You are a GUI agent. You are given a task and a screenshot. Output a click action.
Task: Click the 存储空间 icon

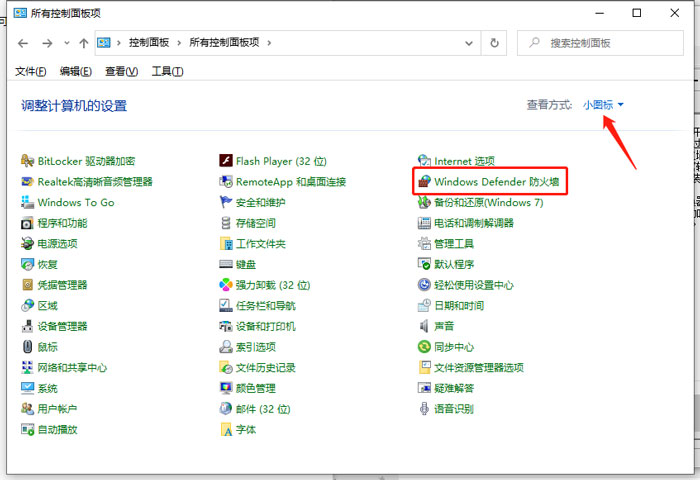pyautogui.click(x=226, y=223)
